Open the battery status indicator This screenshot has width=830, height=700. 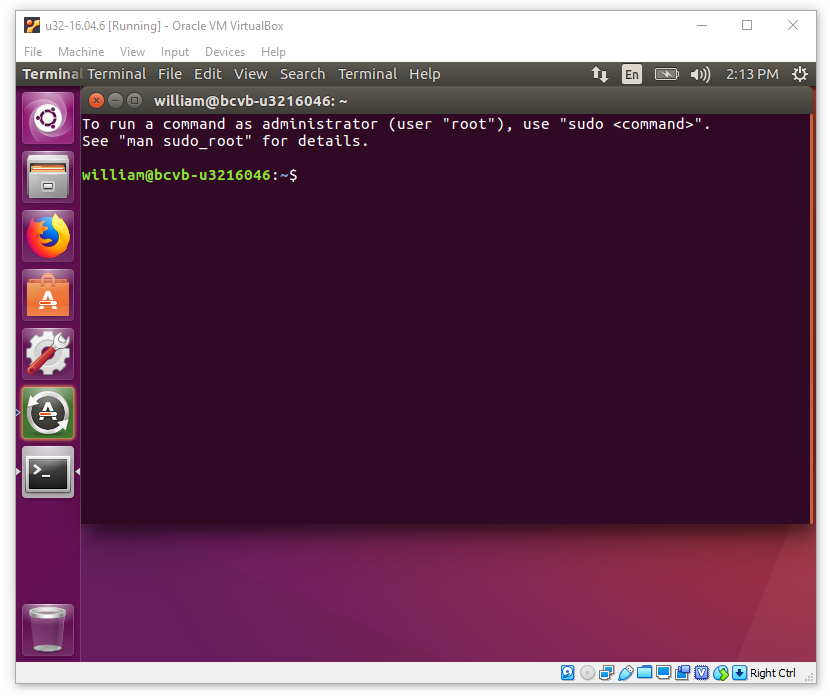coord(666,74)
